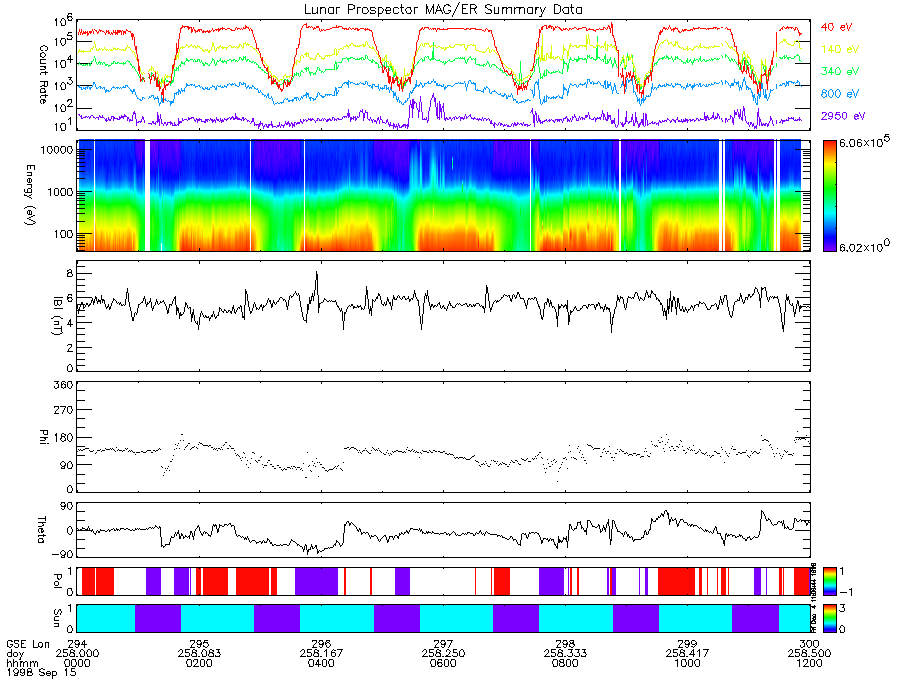Click the Sun panel color scale

829,618
